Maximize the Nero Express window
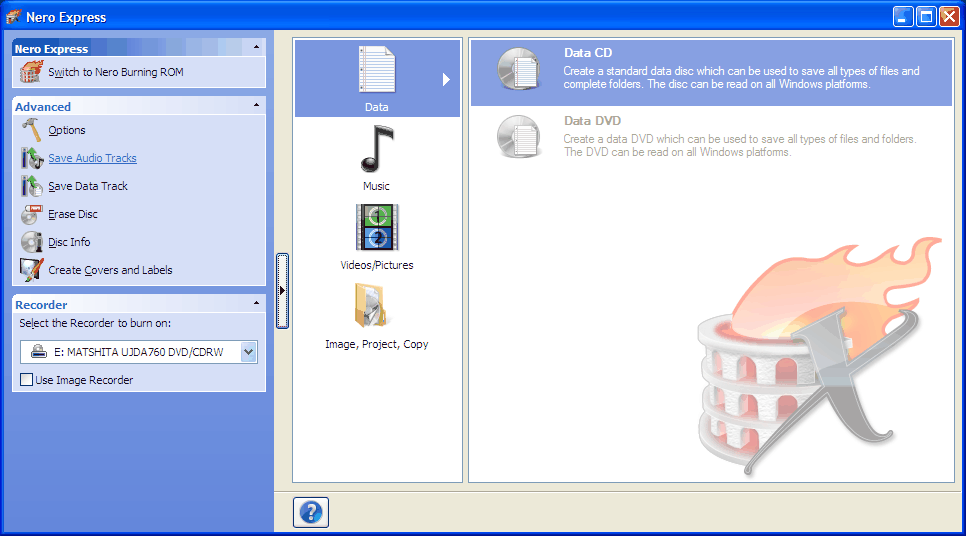This screenshot has width=966, height=536. [x=927, y=17]
